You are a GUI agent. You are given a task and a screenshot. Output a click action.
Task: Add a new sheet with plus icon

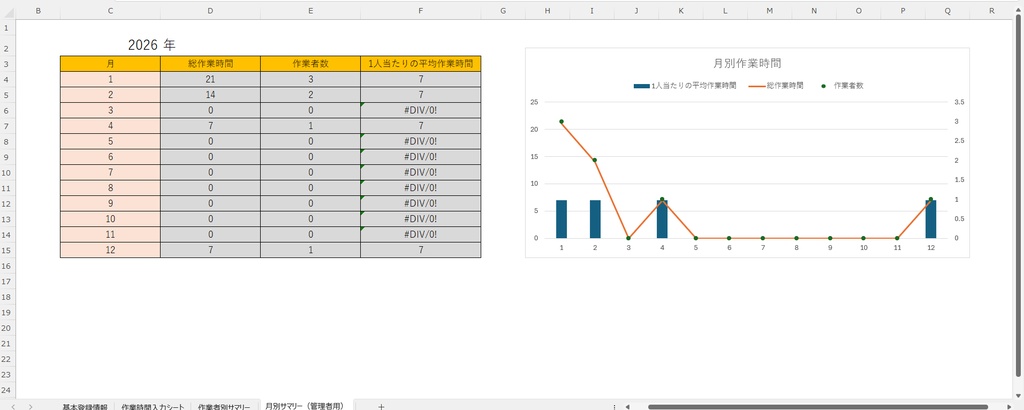click(381, 406)
